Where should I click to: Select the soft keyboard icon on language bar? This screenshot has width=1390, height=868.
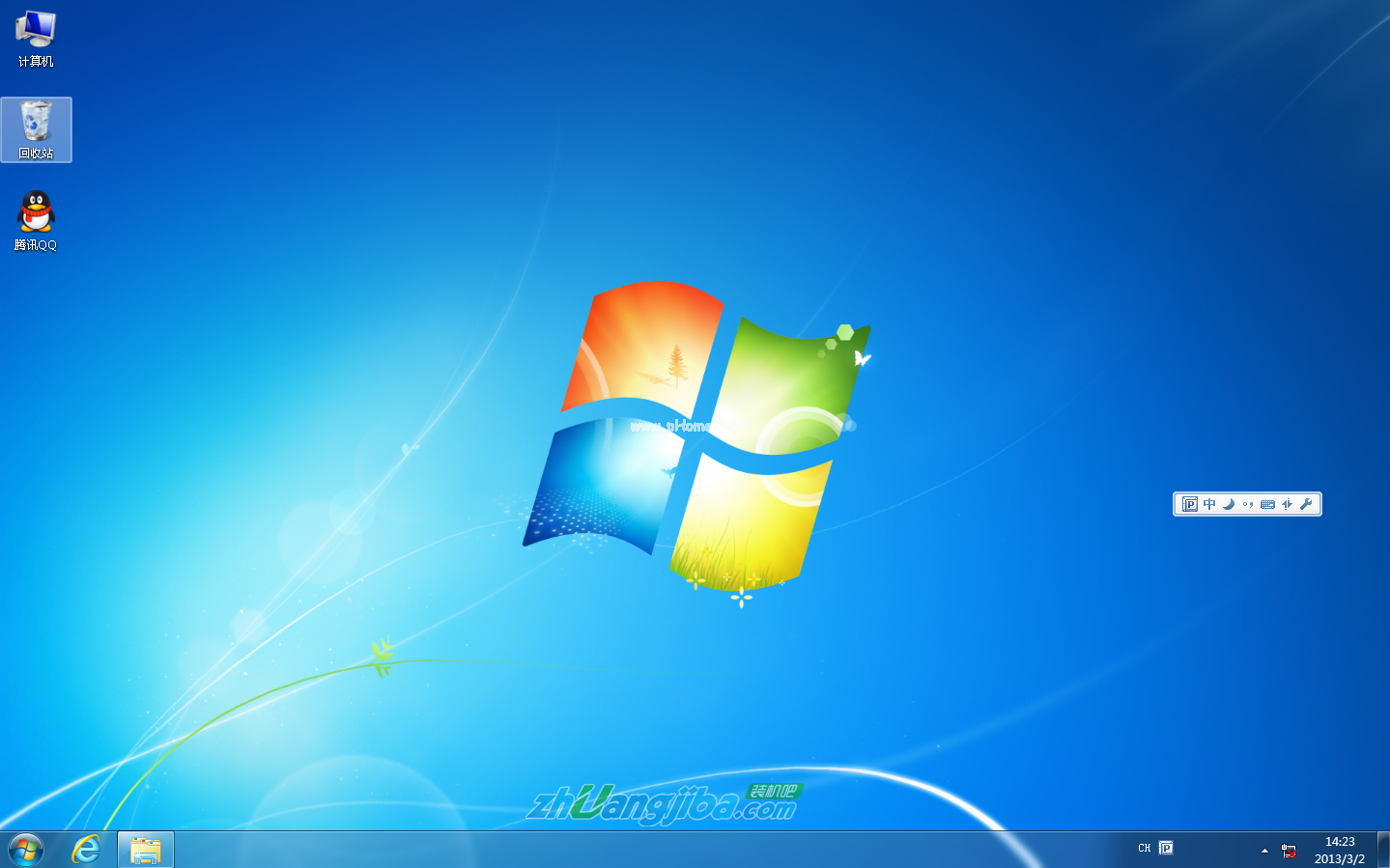click(x=1266, y=504)
